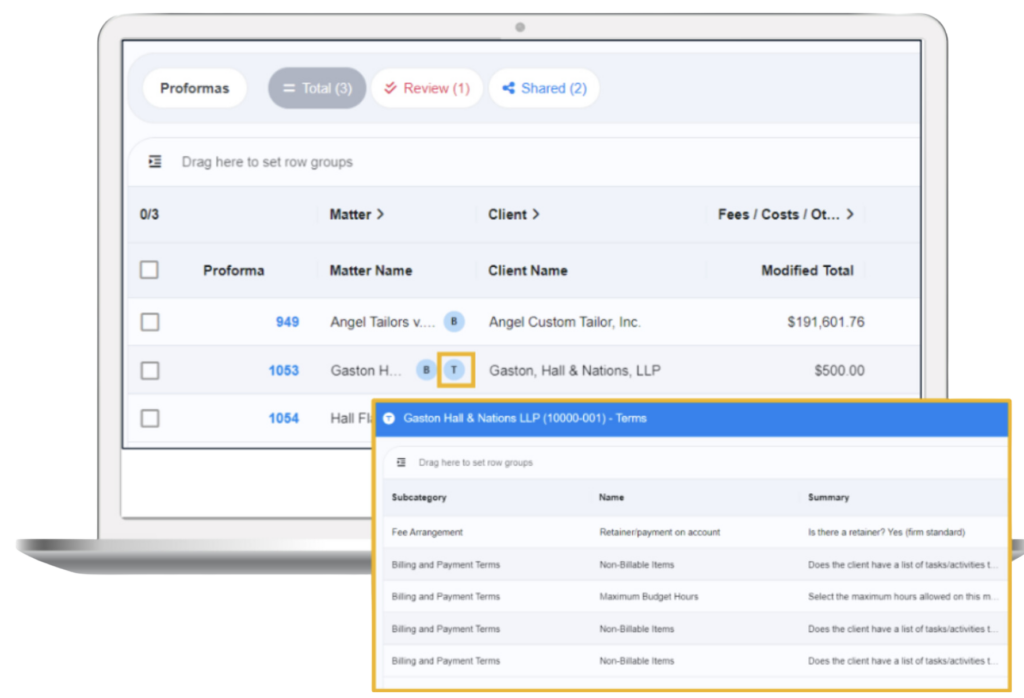This screenshot has height=698, width=1024.
Task: Toggle the select-all checkbox in the header row
Action: (x=149, y=270)
